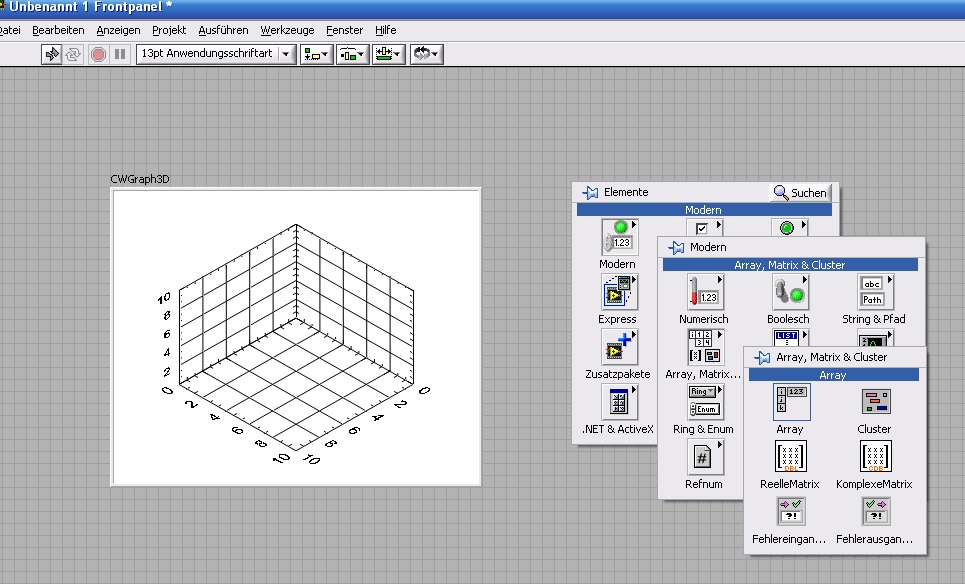Select the Modern palette icon
The width and height of the screenshot is (965, 584).
tap(619, 237)
